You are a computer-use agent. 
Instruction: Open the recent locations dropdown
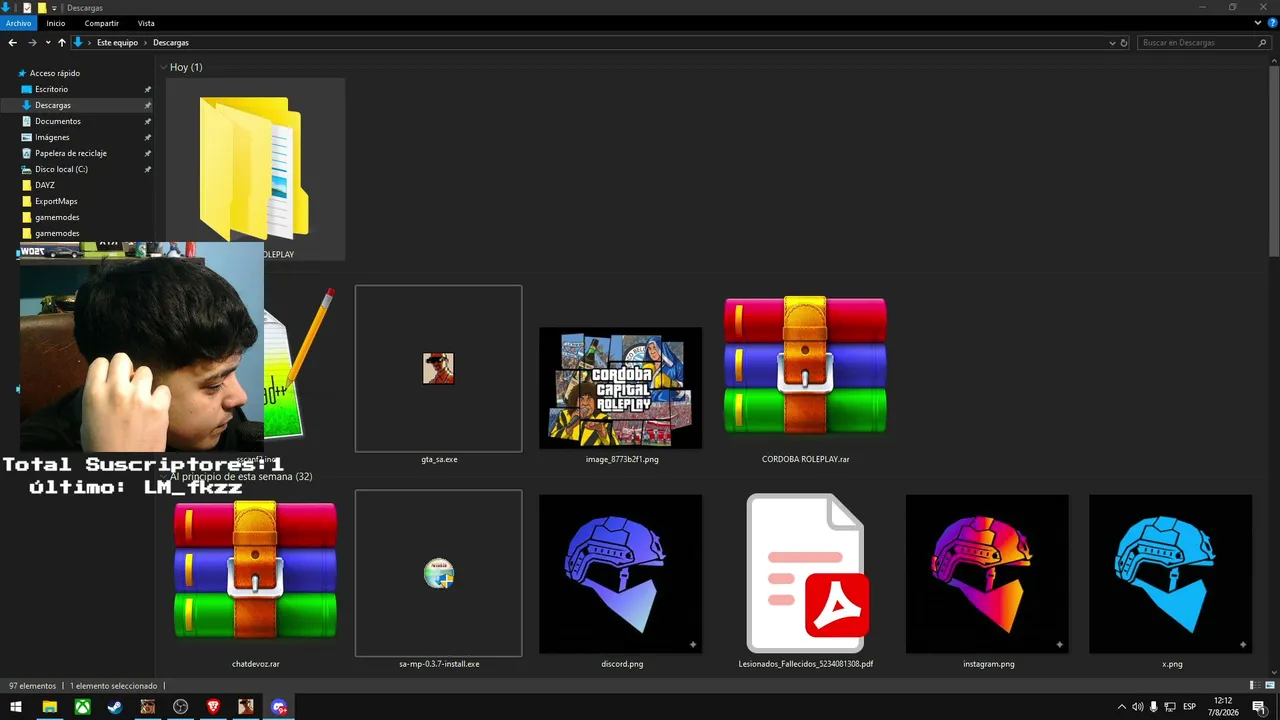(47, 43)
